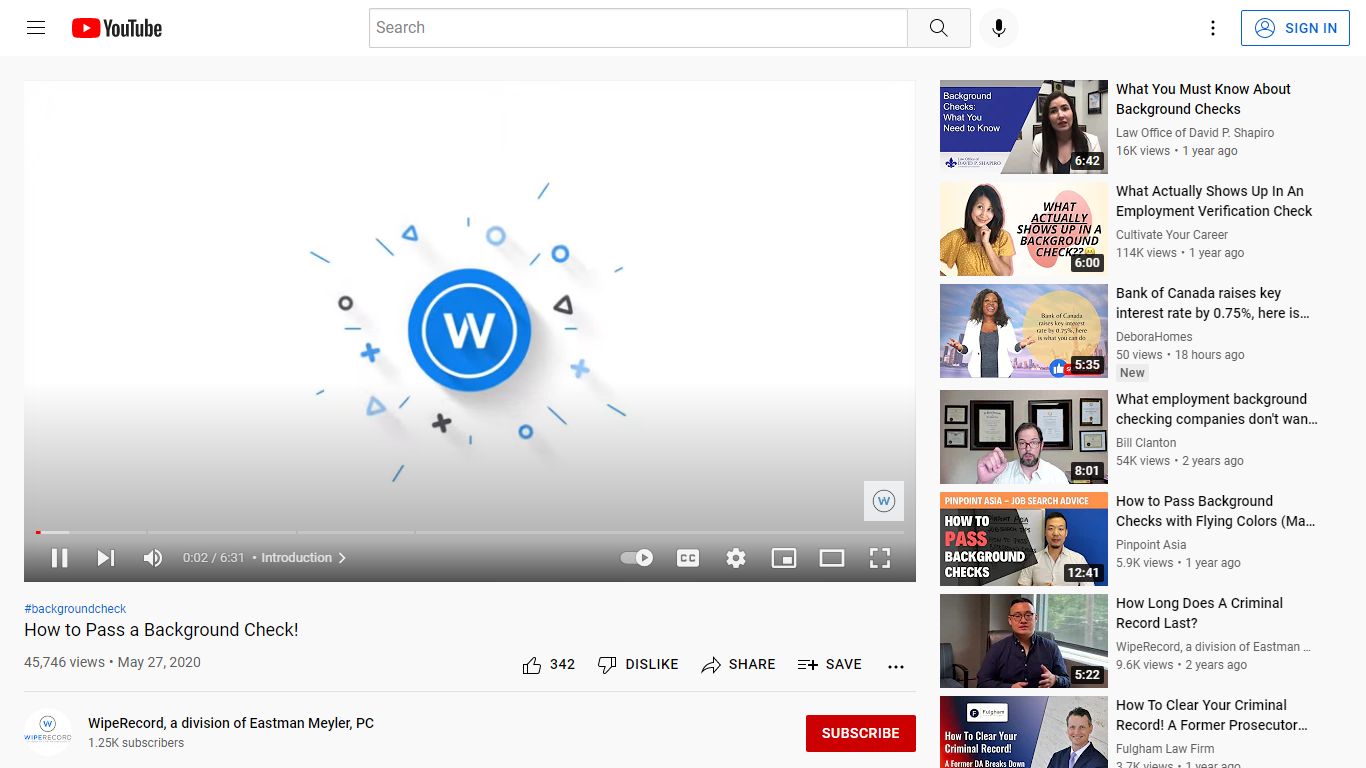Click Pinpoint Asia channel name
This screenshot has height=768, width=1366.
[1151, 545]
